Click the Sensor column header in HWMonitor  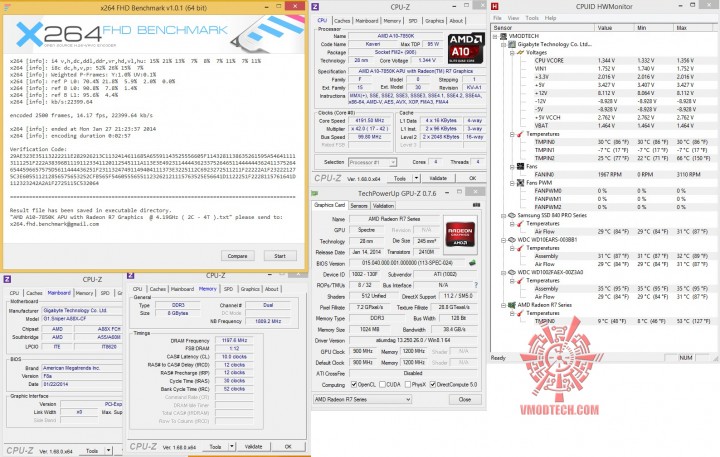point(543,28)
